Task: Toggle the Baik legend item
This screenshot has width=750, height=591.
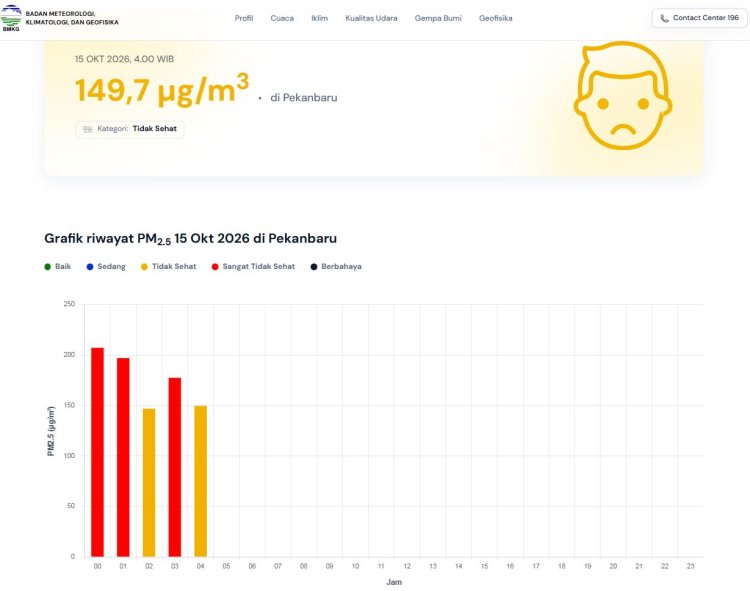Action: (57, 266)
